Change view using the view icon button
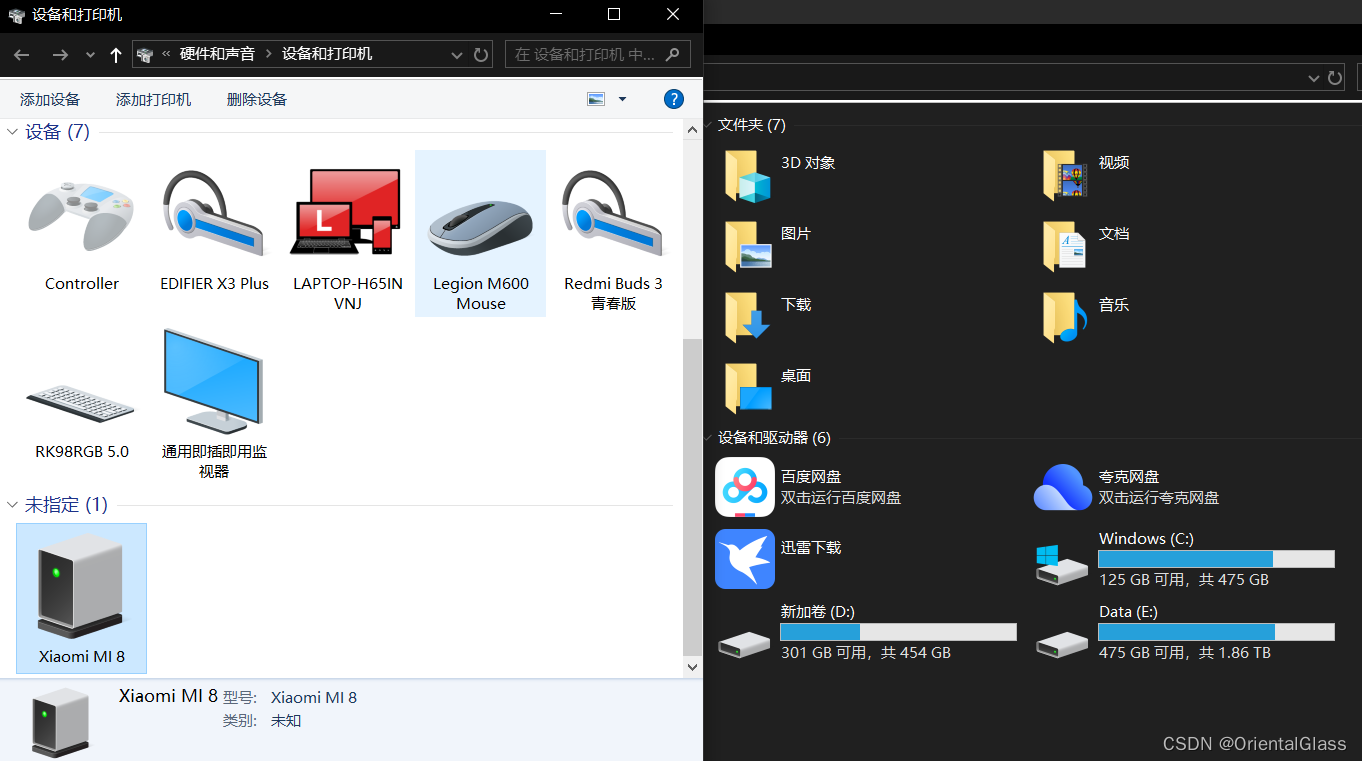This screenshot has height=761, width=1362. click(597, 99)
